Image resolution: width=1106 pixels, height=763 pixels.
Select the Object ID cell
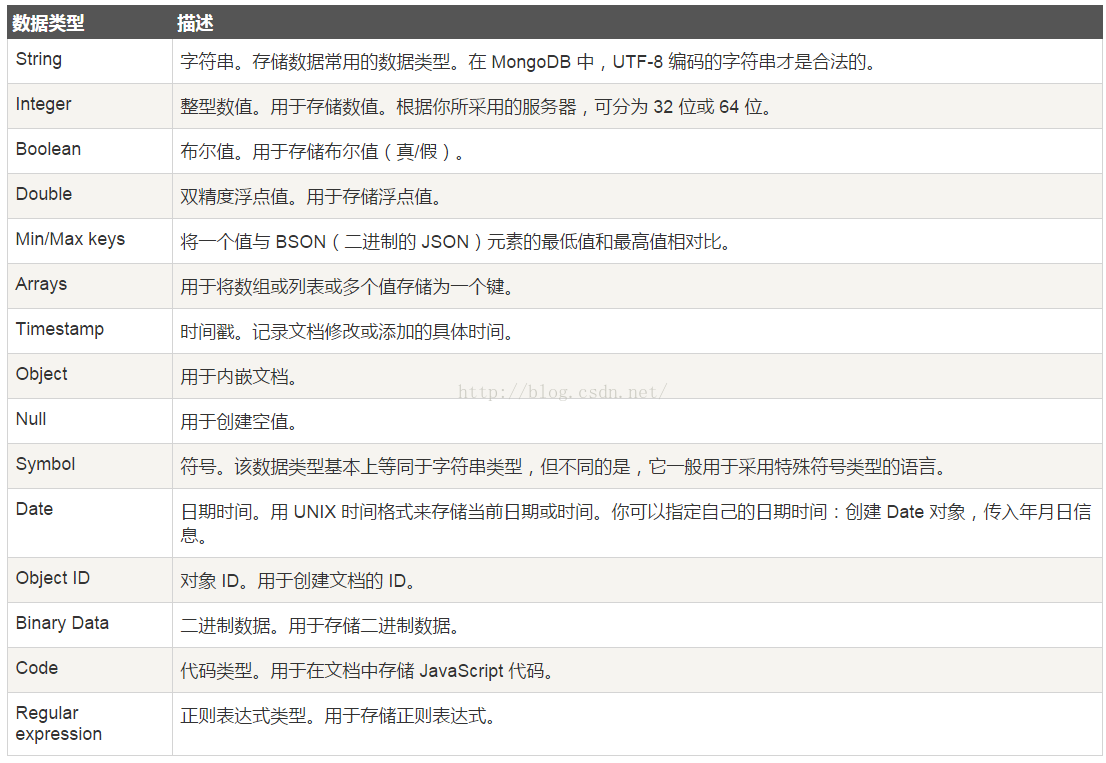[x=90, y=580]
